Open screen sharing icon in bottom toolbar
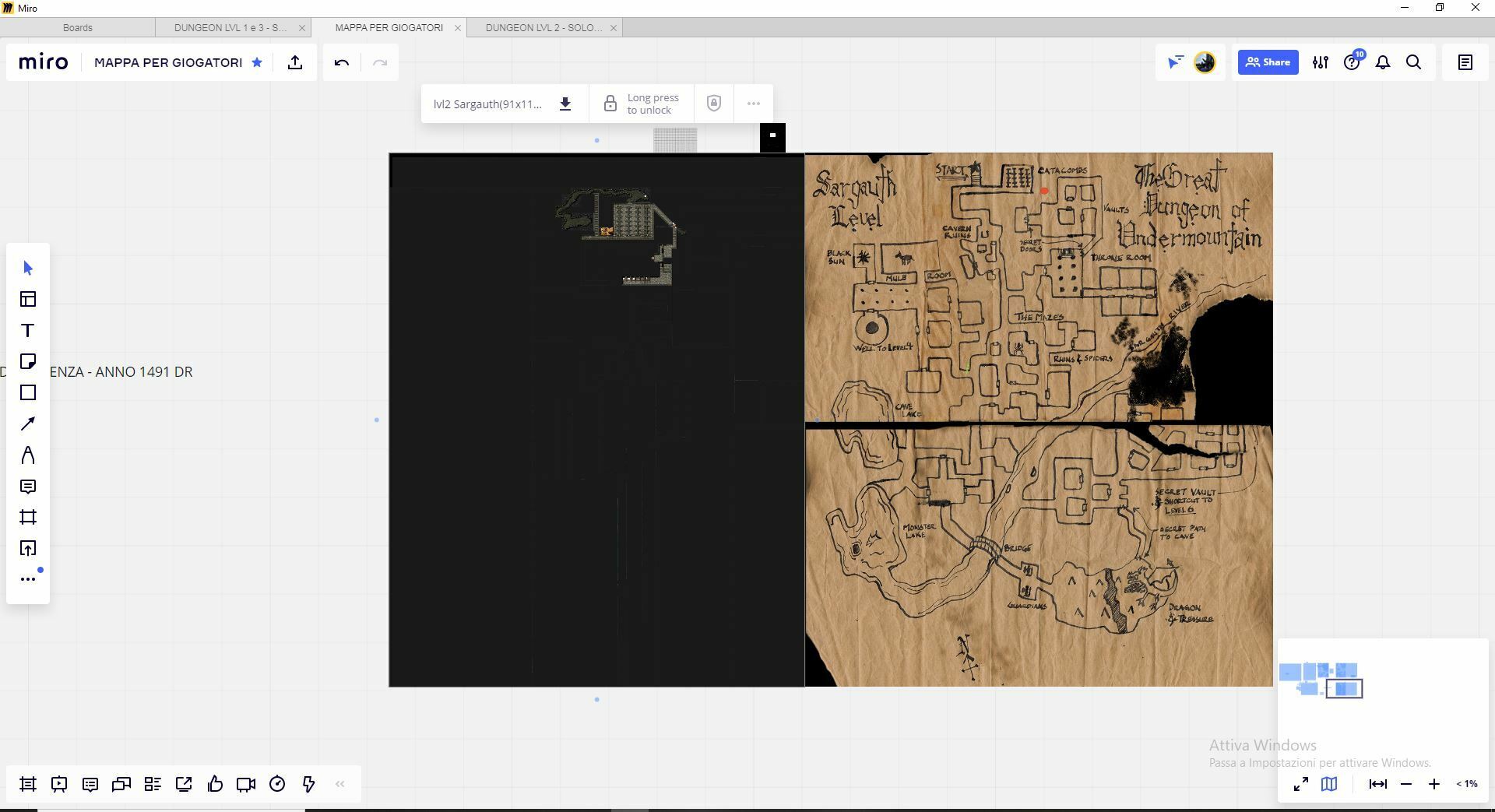Image resolution: width=1495 pixels, height=812 pixels. [x=184, y=784]
